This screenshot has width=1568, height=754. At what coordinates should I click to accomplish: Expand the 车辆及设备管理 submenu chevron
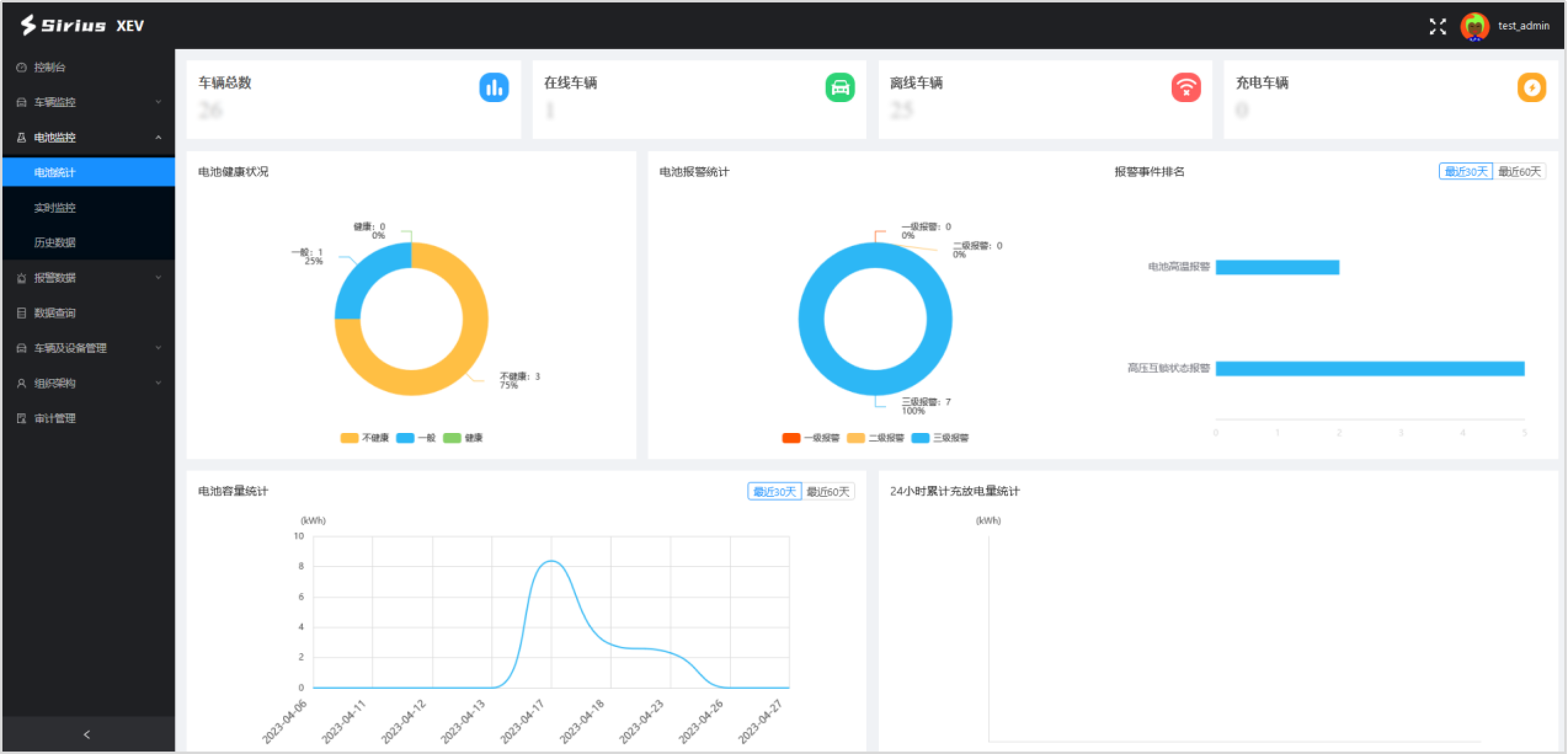(x=158, y=348)
